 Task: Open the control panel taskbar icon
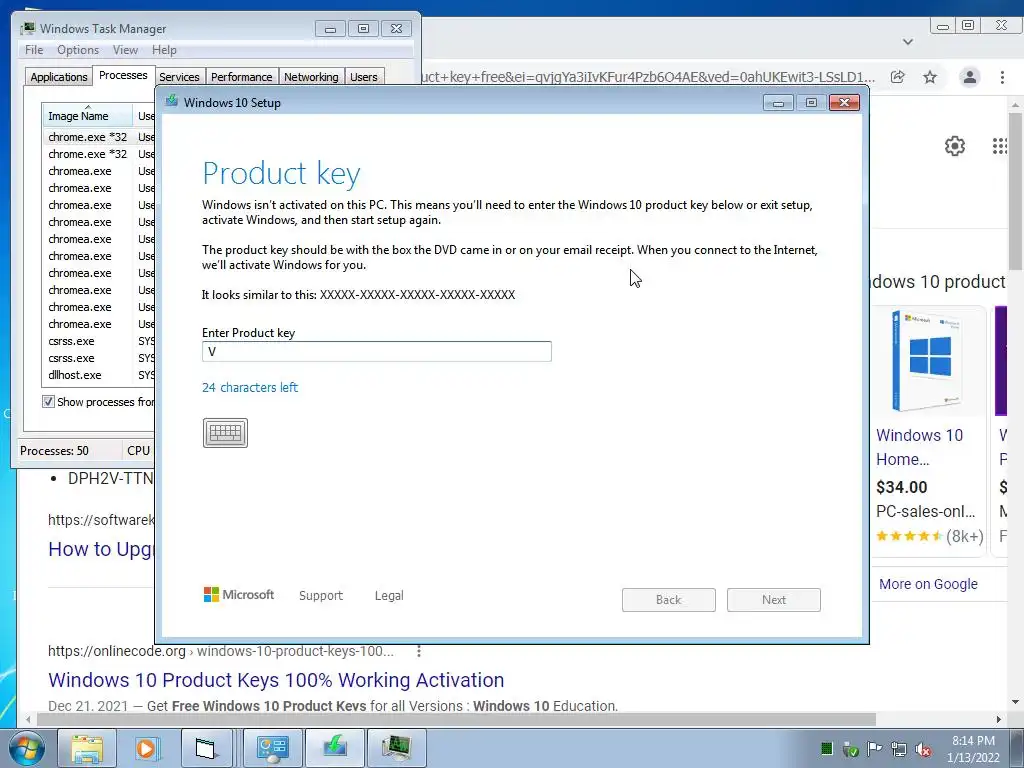[x=272, y=748]
